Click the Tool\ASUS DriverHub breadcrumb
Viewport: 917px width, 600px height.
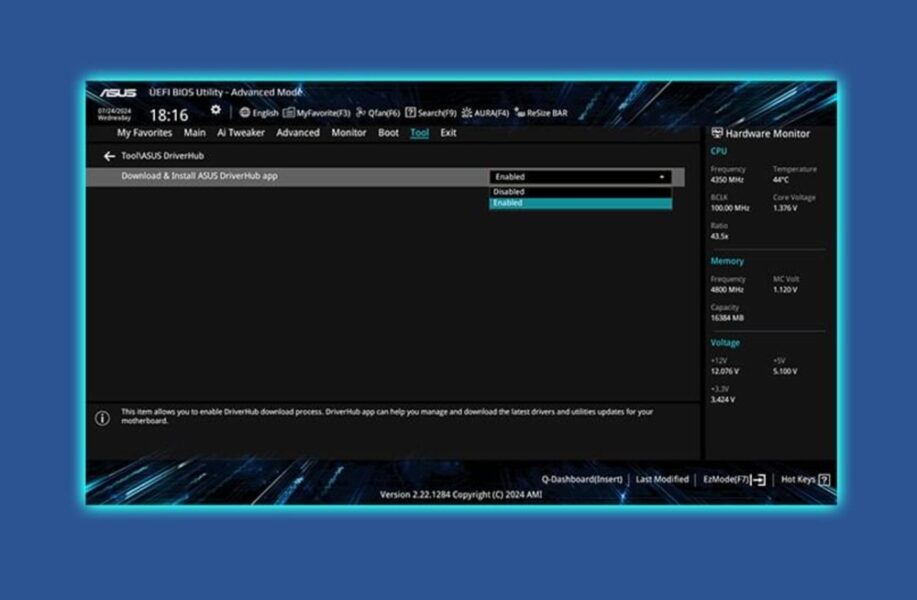163,156
